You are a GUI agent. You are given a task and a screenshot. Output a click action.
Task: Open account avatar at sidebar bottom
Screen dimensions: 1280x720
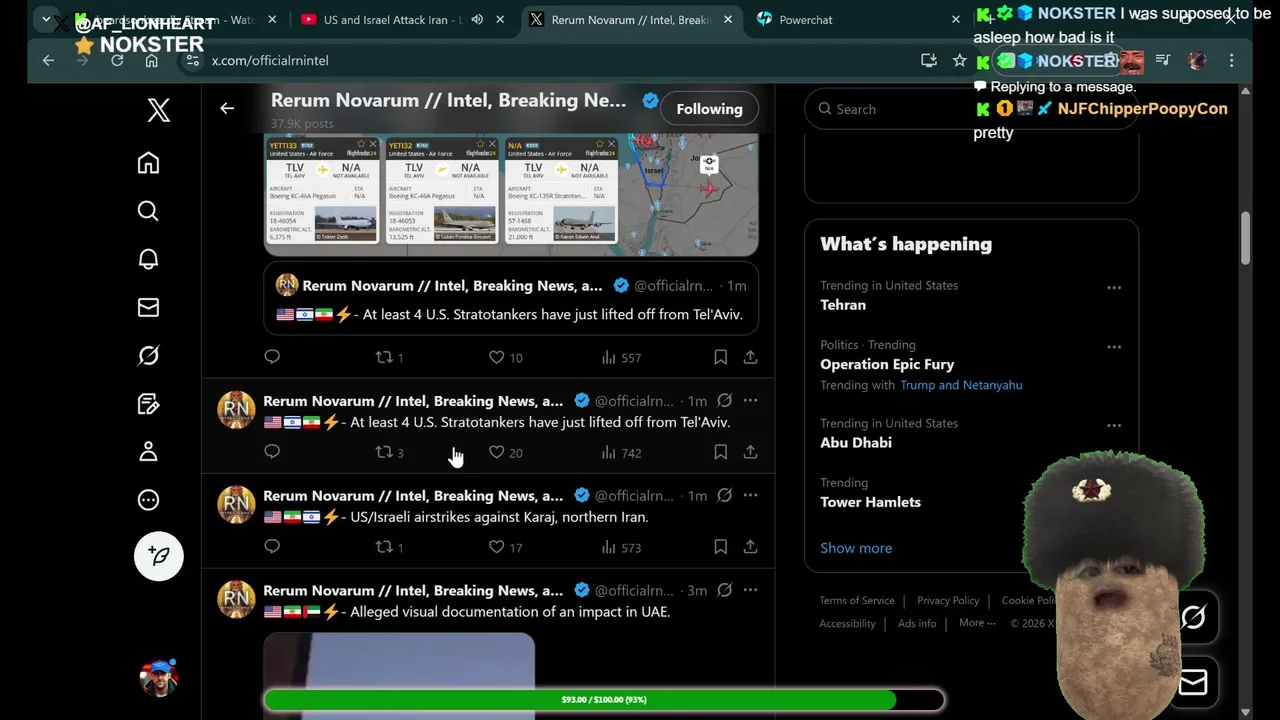158,678
